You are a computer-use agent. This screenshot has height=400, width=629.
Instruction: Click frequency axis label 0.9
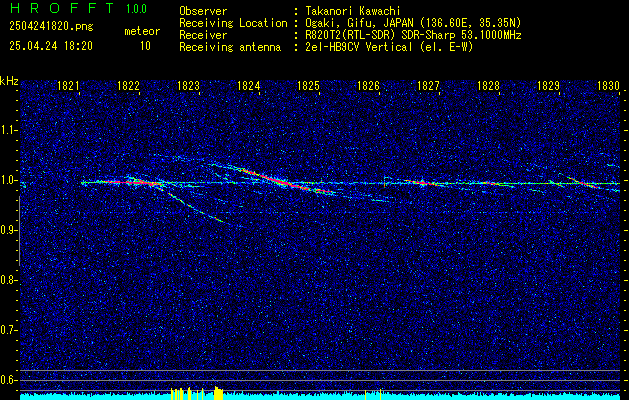pyautogui.click(x=8, y=230)
